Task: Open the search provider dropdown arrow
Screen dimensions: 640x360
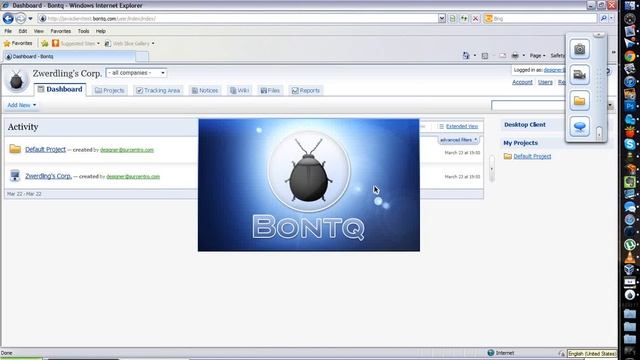Action: point(611,18)
